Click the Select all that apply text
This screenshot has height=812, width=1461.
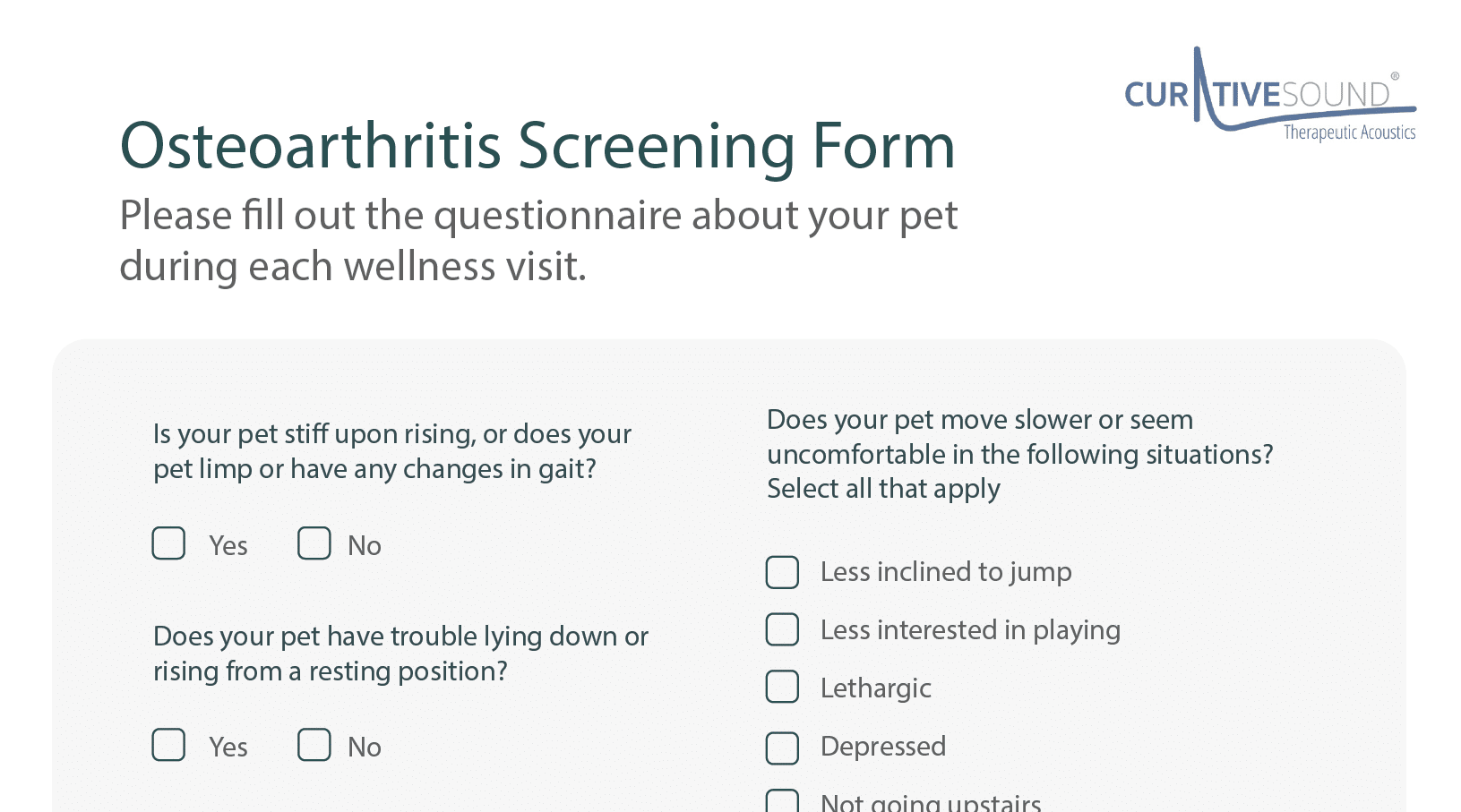tap(883, 489)
